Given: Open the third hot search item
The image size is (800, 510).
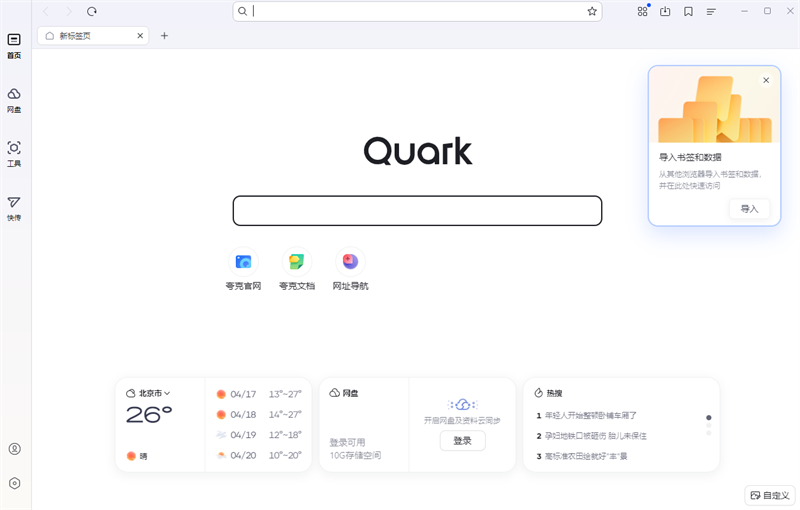Looking at the screenshot, I should coord(582,456).
